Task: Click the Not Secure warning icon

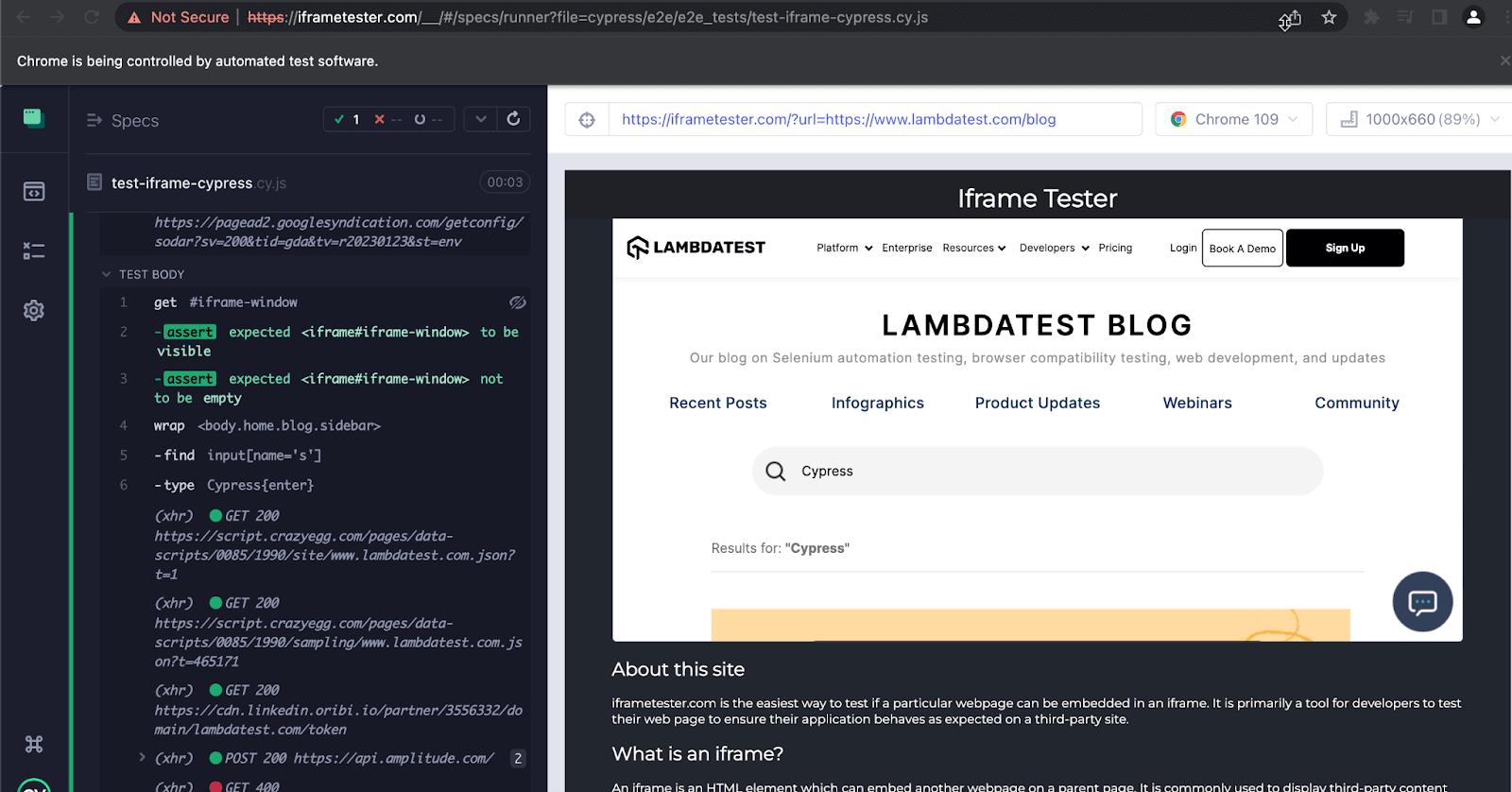Action: (x=135, y=17)
